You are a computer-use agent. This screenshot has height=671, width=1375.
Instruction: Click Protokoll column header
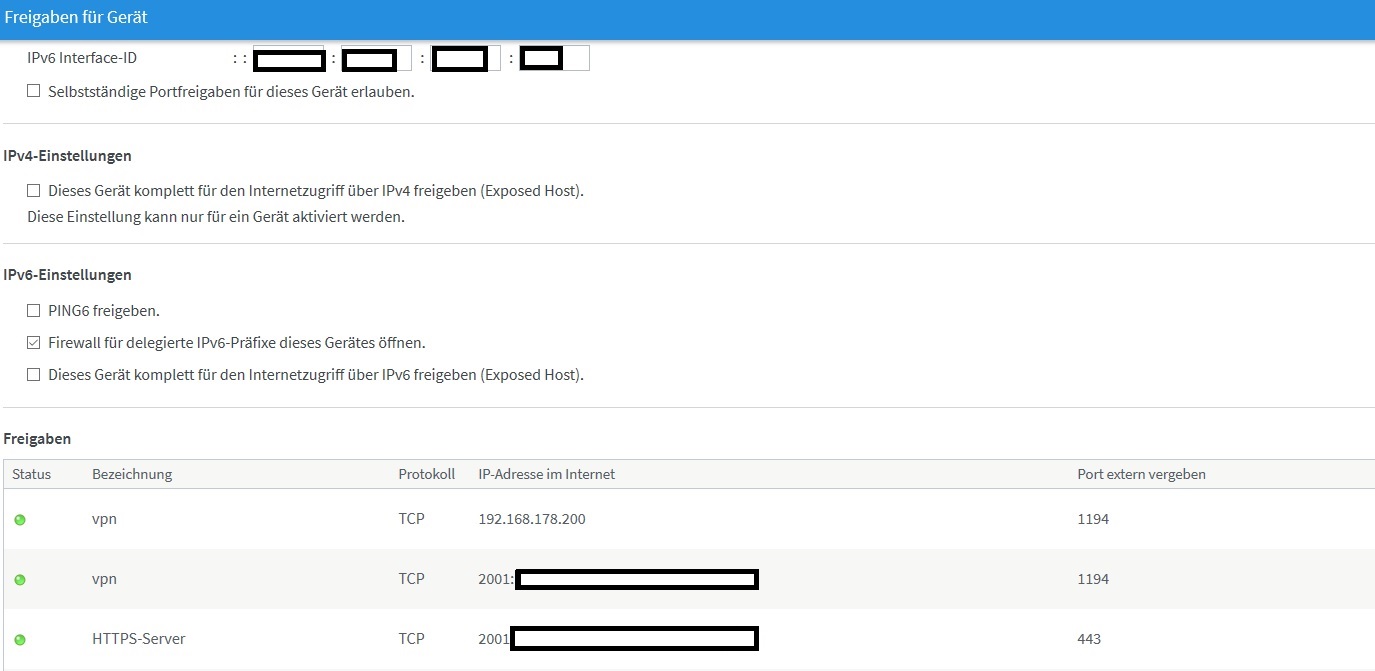point(426,474)
